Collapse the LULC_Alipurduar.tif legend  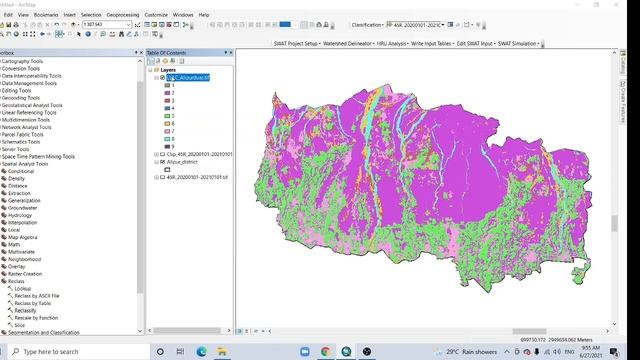156,78
